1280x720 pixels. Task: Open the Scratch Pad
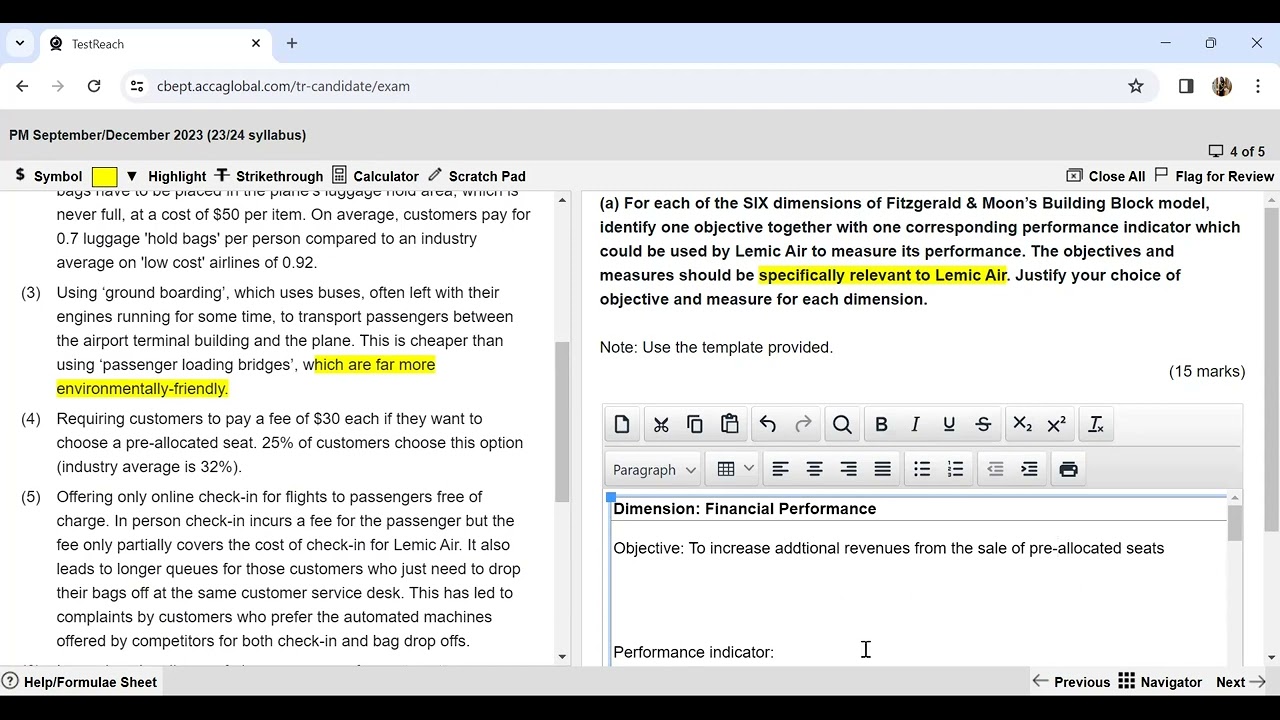pyautogui.click(x=477, y=176)
